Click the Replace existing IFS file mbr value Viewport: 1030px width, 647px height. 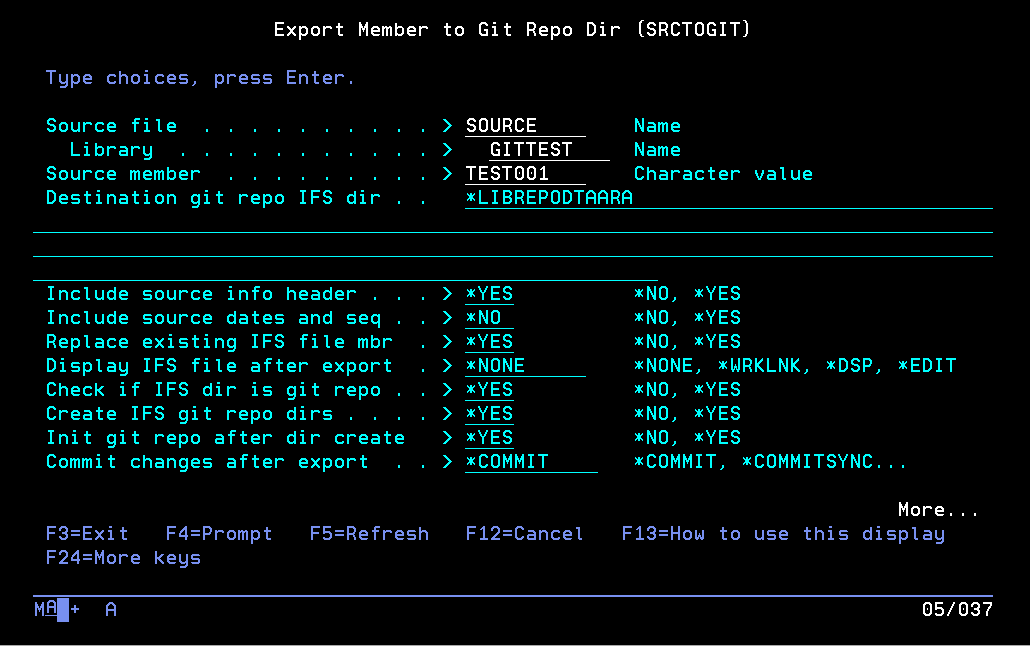tap(489, 342)
